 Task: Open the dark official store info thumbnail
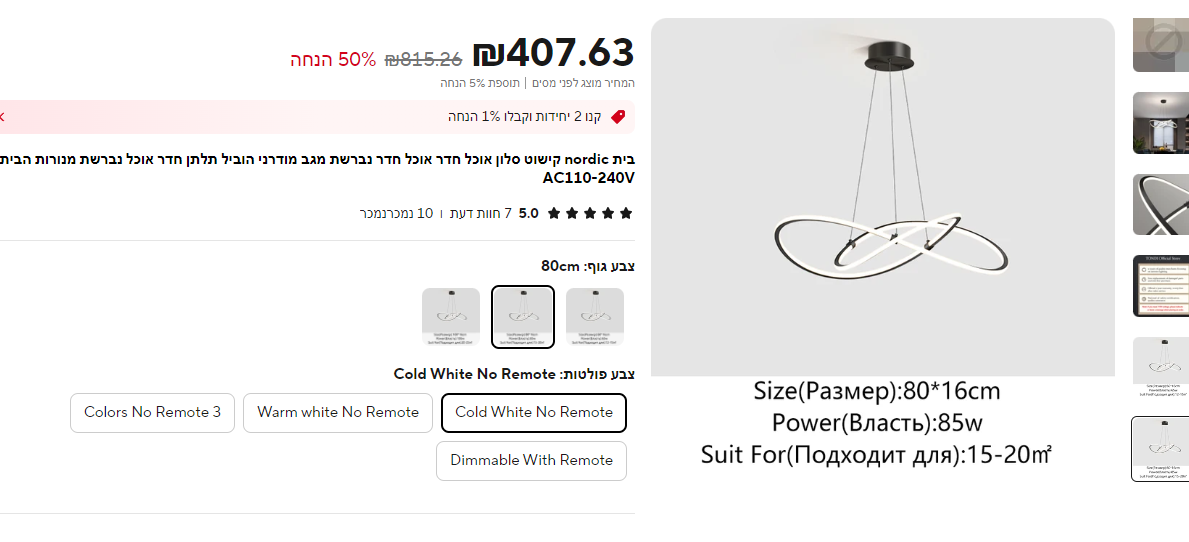(x=1160, y=286)
